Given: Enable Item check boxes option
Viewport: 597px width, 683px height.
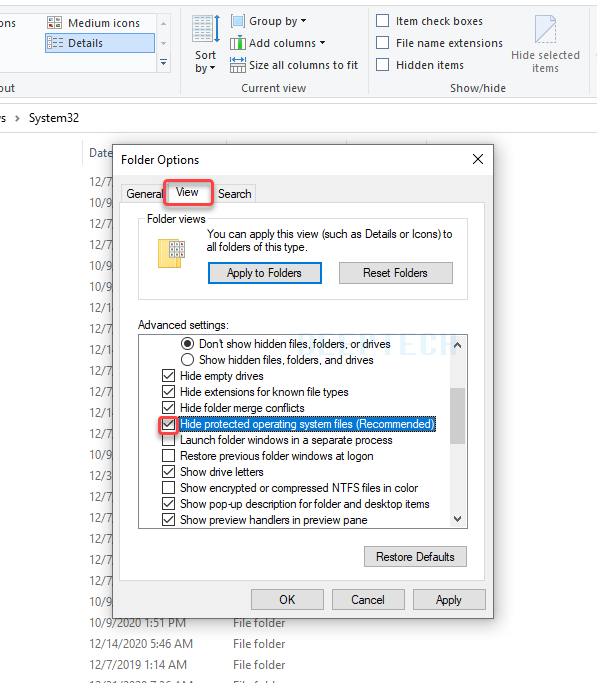Looking at the screenshot, I should point(382,21).
